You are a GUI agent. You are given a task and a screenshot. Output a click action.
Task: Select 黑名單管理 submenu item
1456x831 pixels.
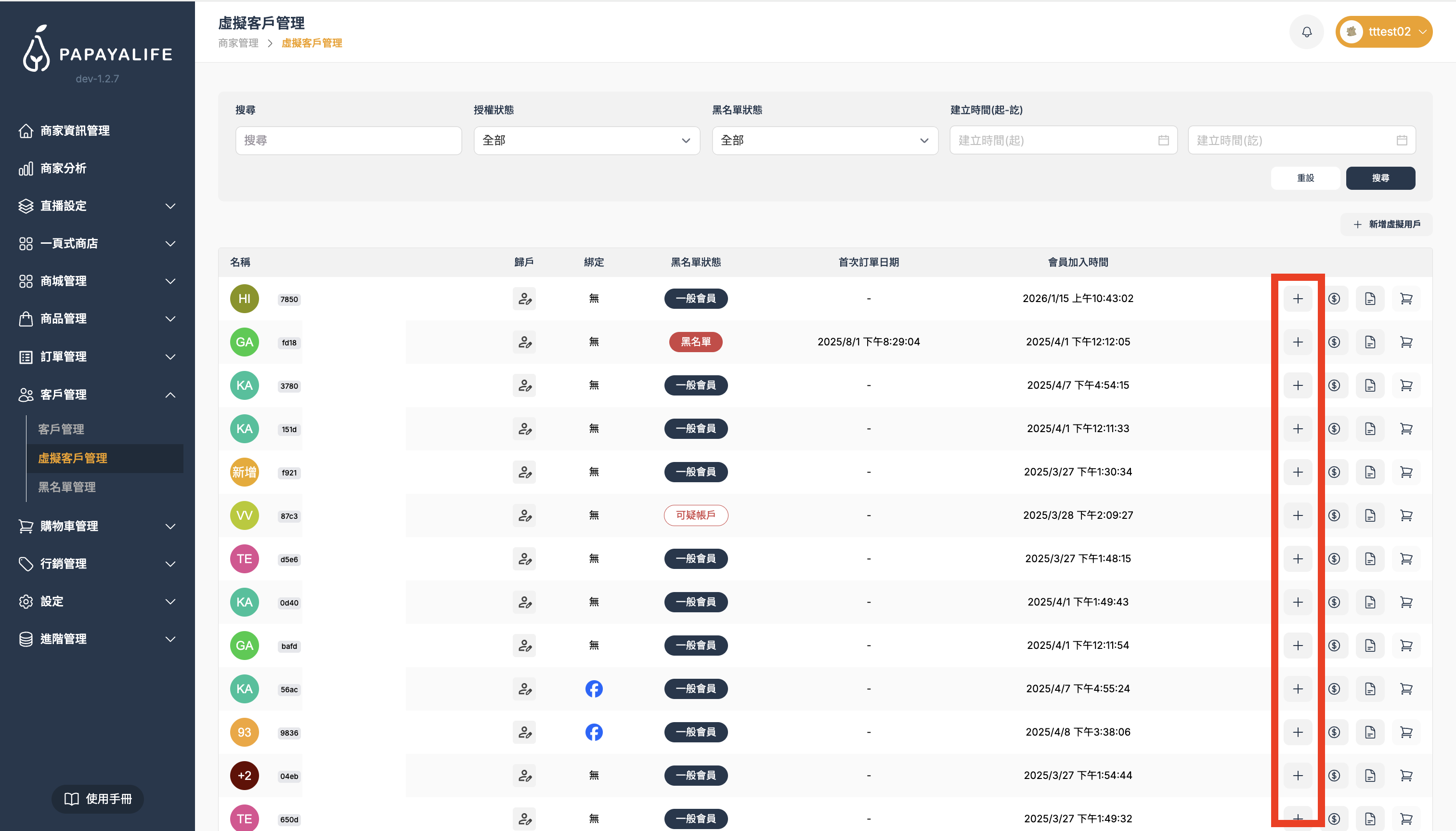click(67, 487)
